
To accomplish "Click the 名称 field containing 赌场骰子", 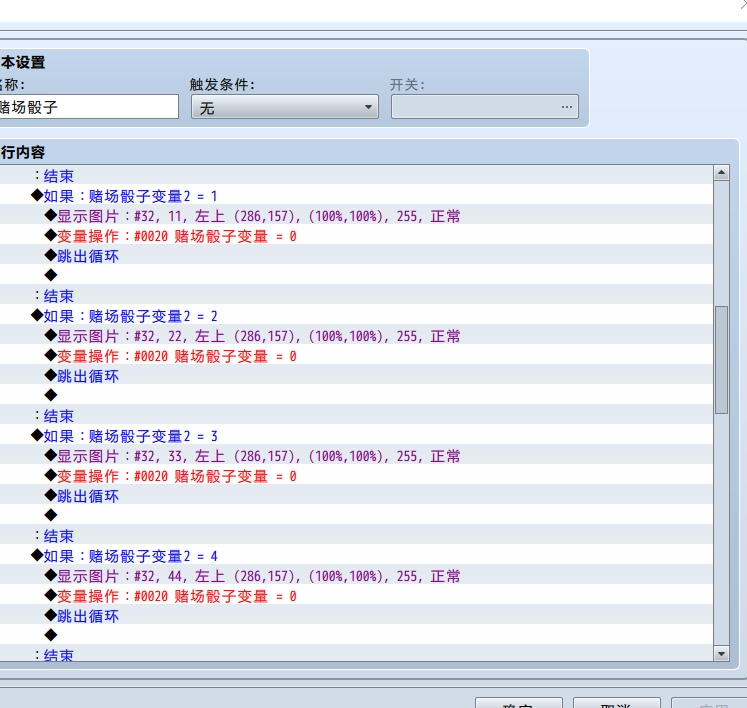I will click(x=89, y=107).
